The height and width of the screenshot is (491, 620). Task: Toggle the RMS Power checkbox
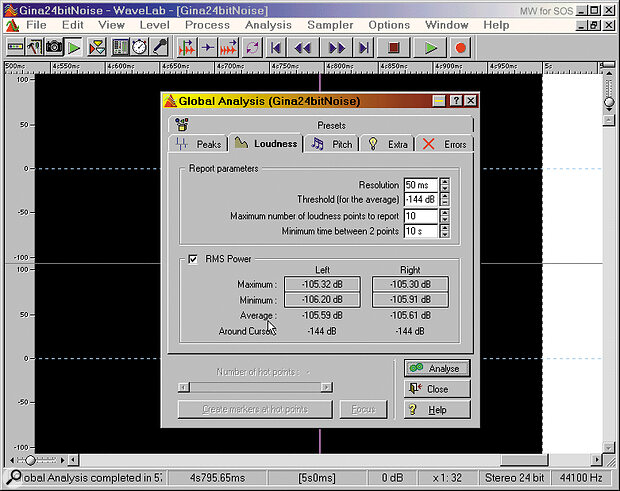point(193,259)
